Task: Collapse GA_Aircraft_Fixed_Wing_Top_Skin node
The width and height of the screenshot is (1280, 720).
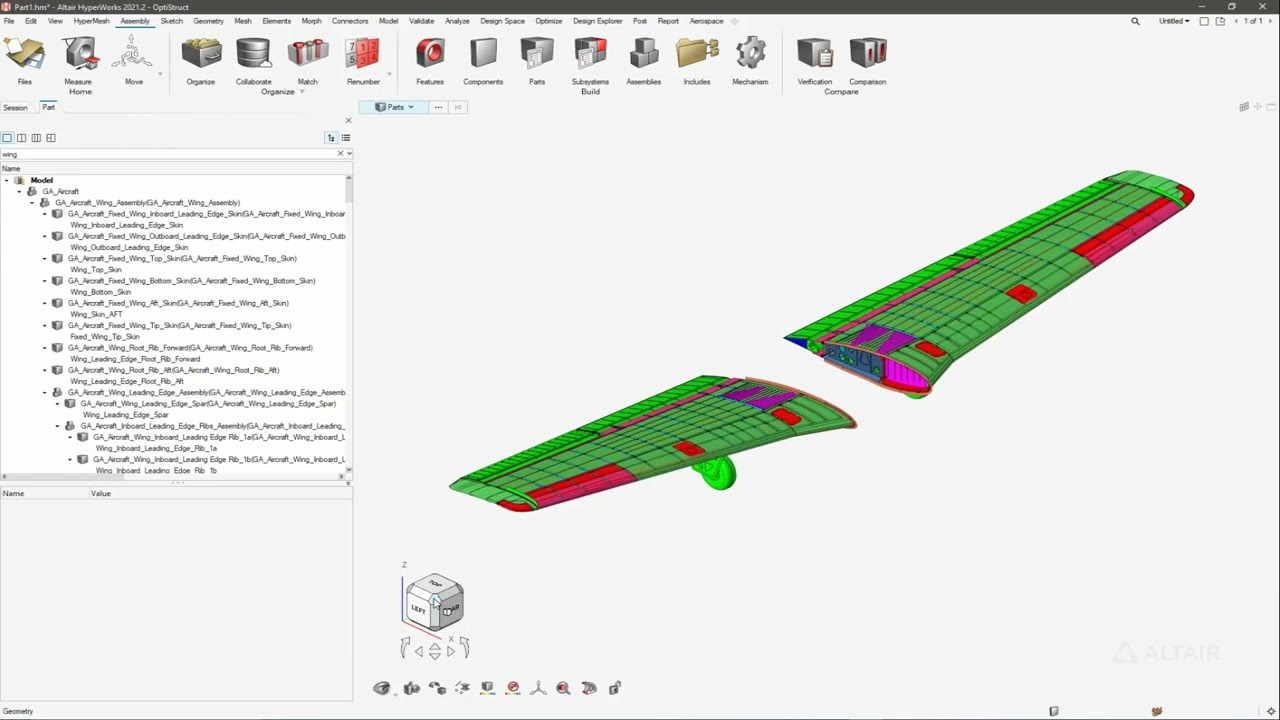Action: click(45, 258)
